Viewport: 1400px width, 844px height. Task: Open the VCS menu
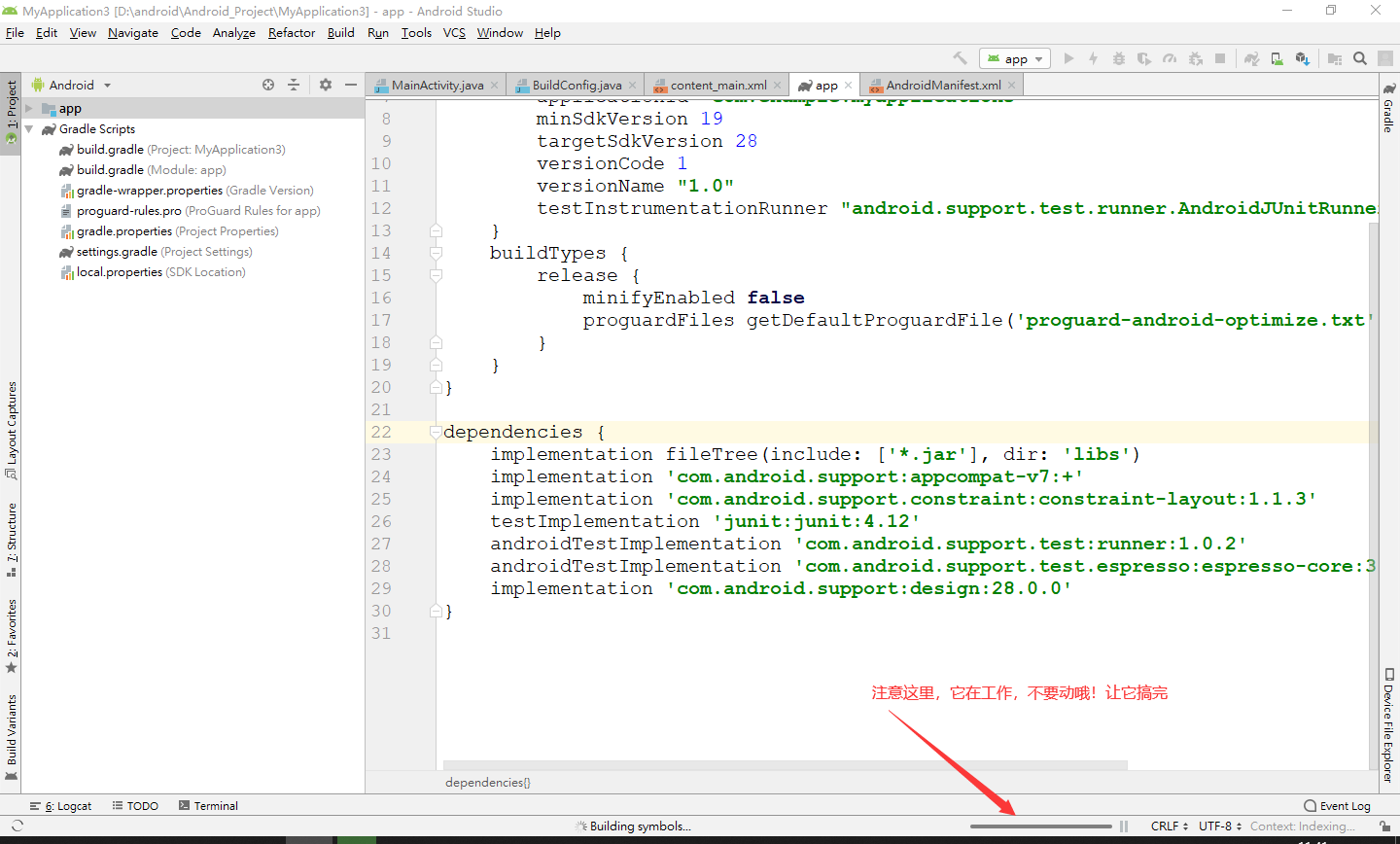pos(454,33)
